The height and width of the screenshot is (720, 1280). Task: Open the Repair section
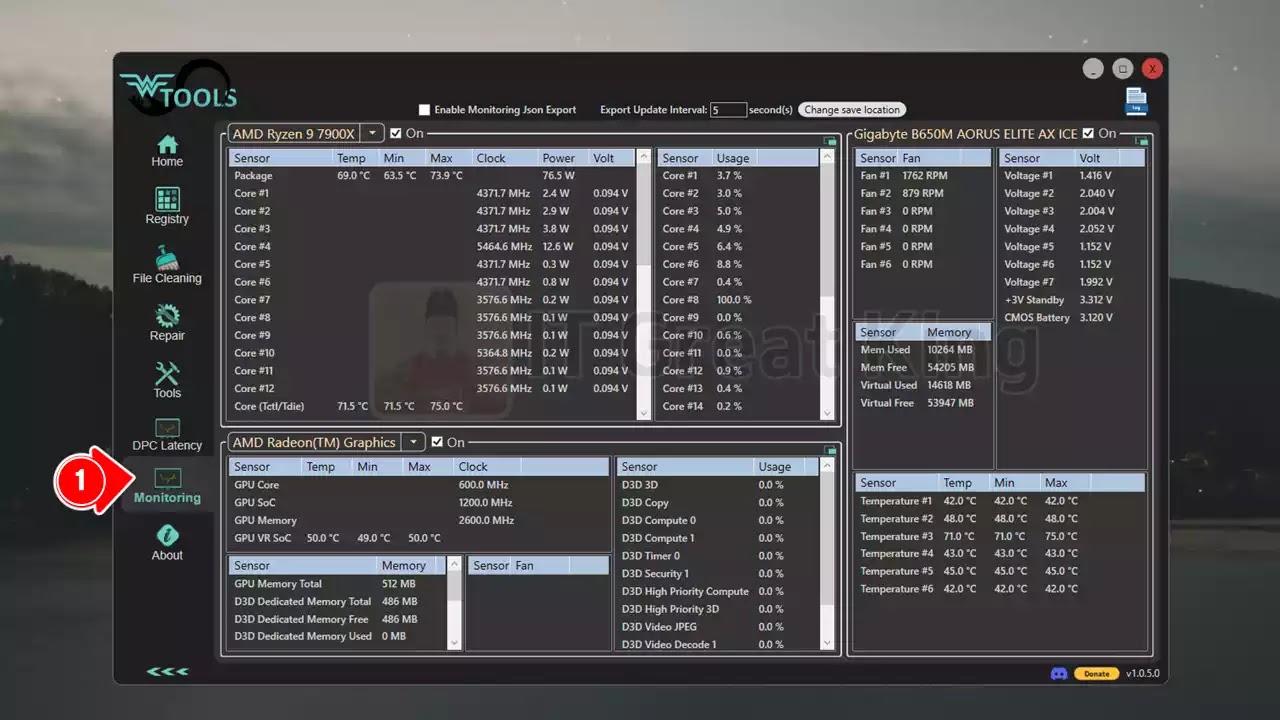[167, 323]
